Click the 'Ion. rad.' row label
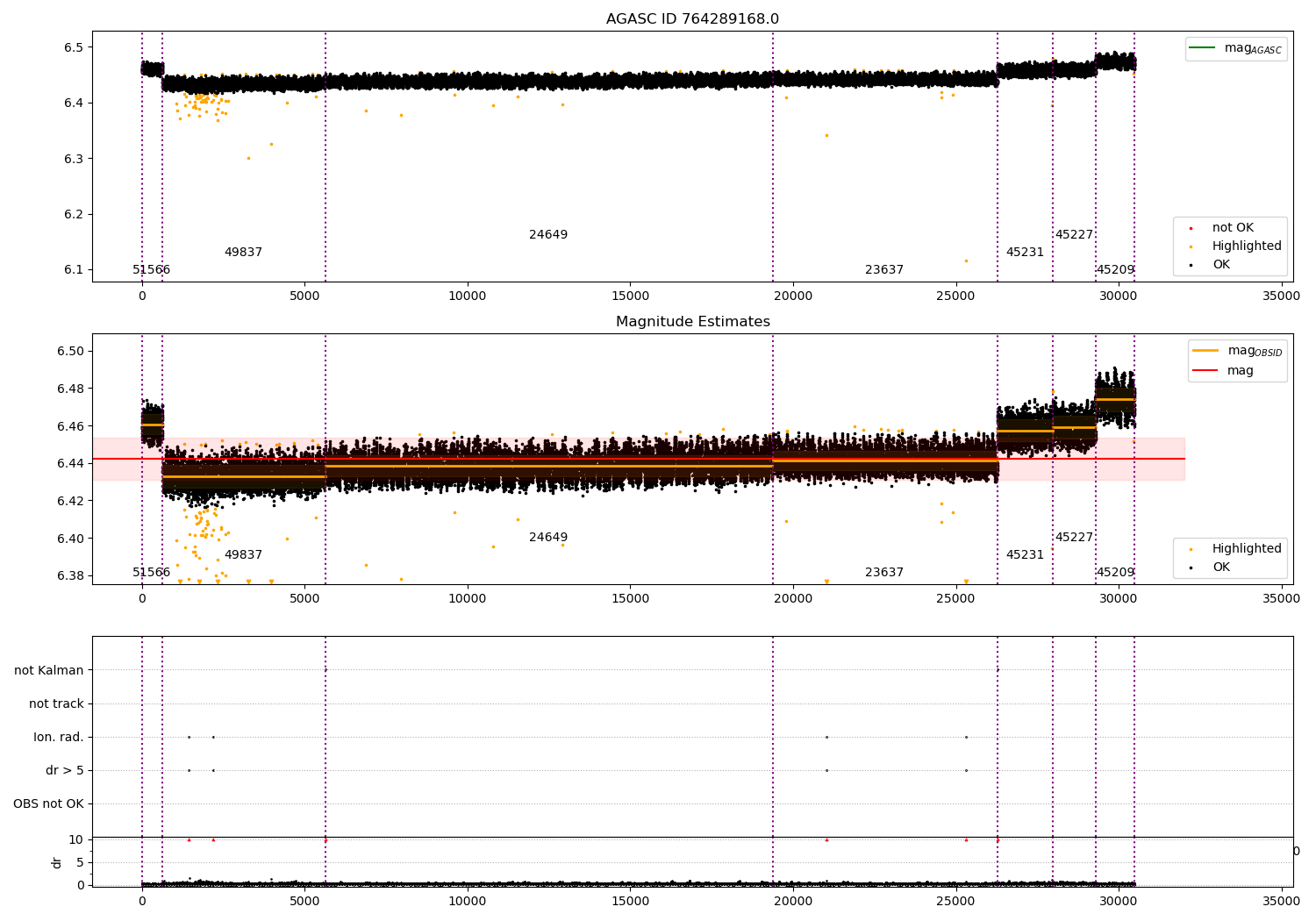This screenshot has width=1316, height=921. tap(59, 737)
